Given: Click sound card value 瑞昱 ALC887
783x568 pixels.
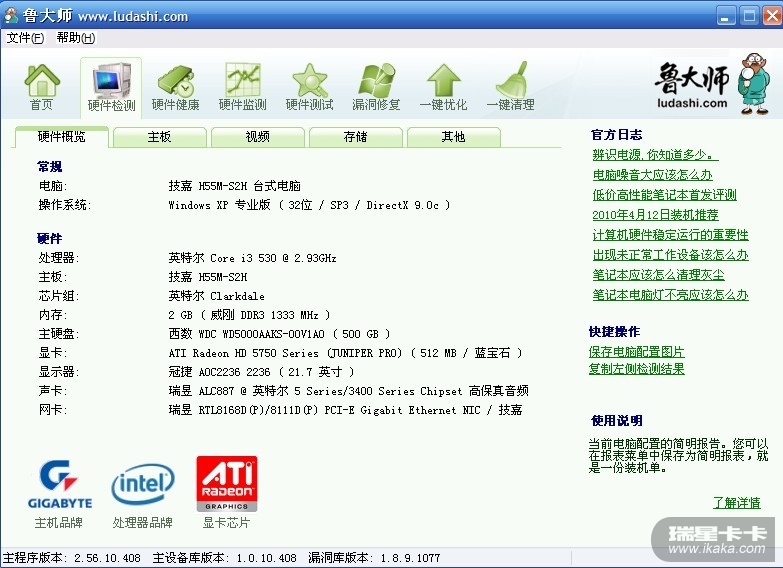Looking at the screenshot, I should (x=348, y=391).
